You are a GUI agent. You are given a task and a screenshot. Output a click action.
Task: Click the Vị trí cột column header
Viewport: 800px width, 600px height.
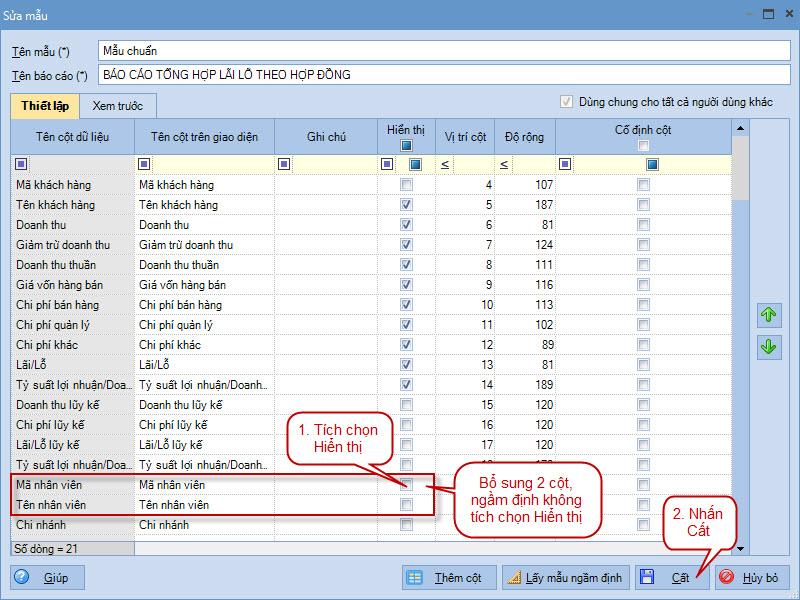pyautogui.click(x=465, y=137)
